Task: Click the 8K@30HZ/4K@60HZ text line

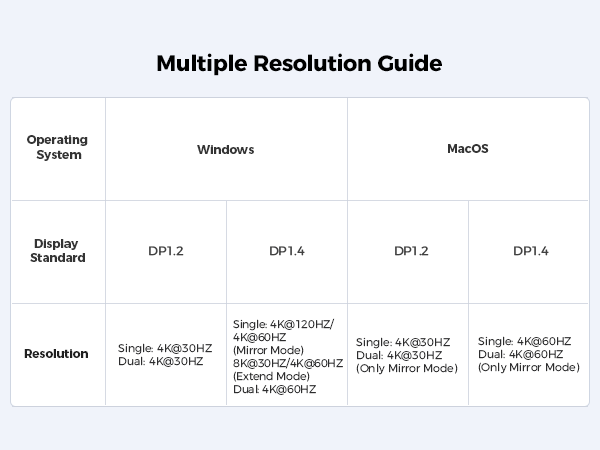Action: coord(288,363)
